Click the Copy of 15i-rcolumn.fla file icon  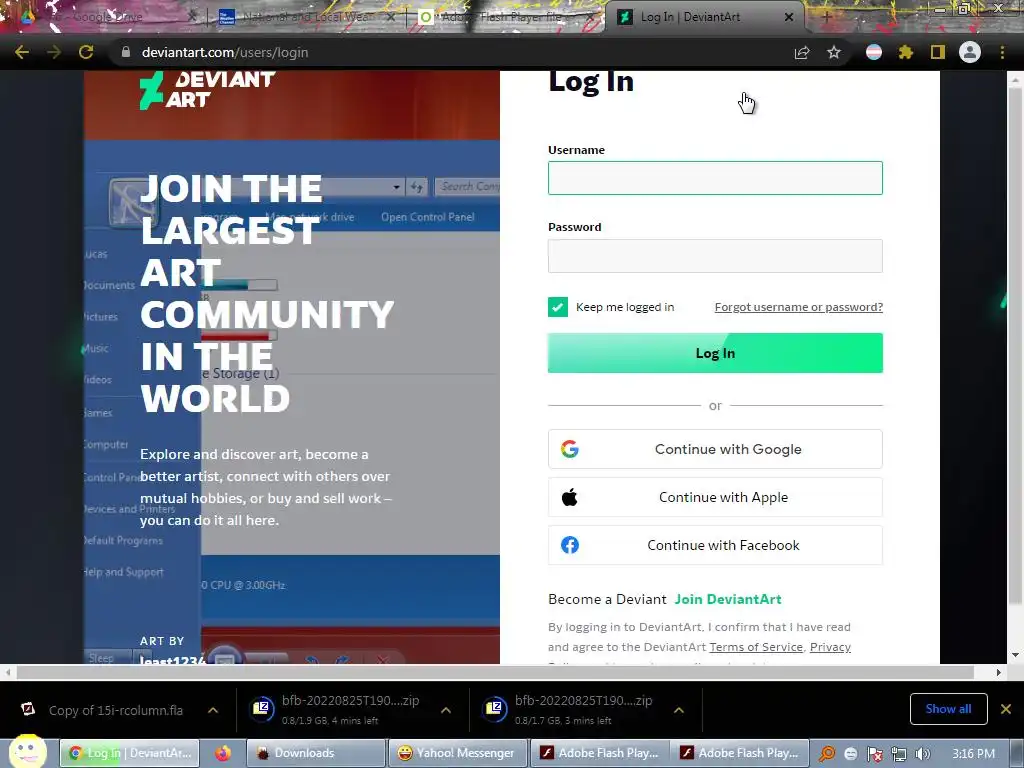[x=27, y=709]
